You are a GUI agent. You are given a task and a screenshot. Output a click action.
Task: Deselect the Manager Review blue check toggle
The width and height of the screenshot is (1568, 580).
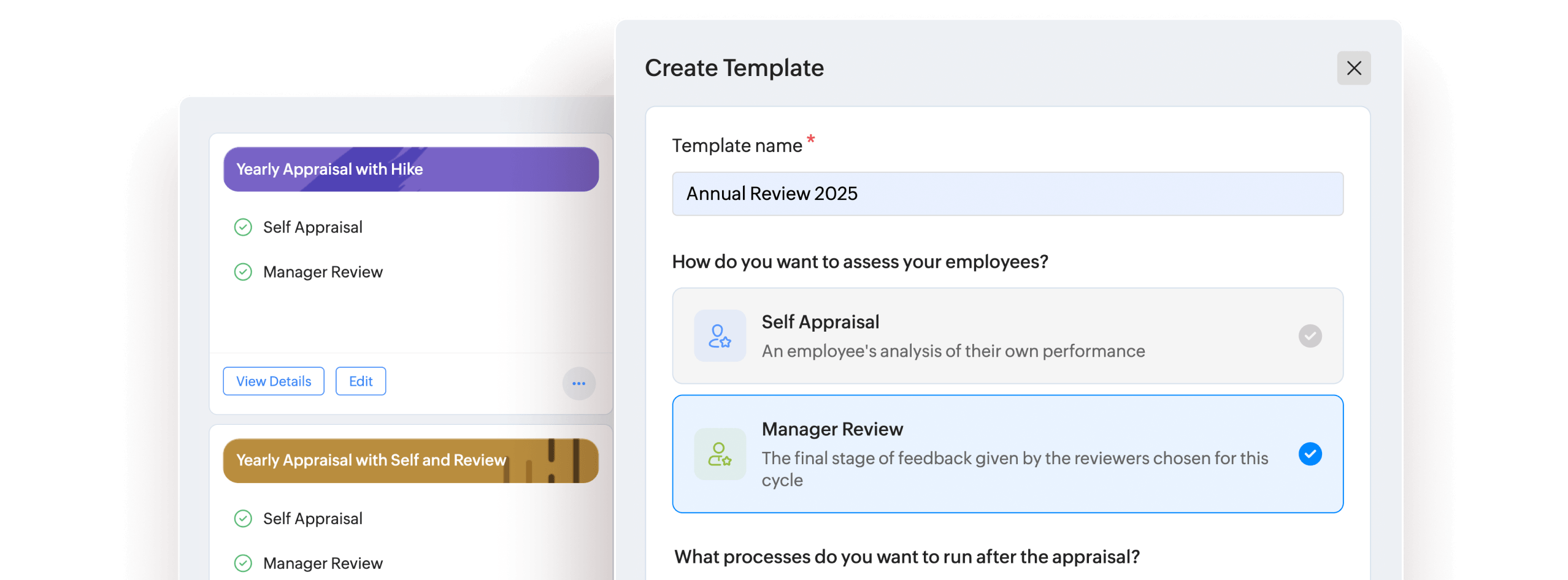coord(1310,454)
